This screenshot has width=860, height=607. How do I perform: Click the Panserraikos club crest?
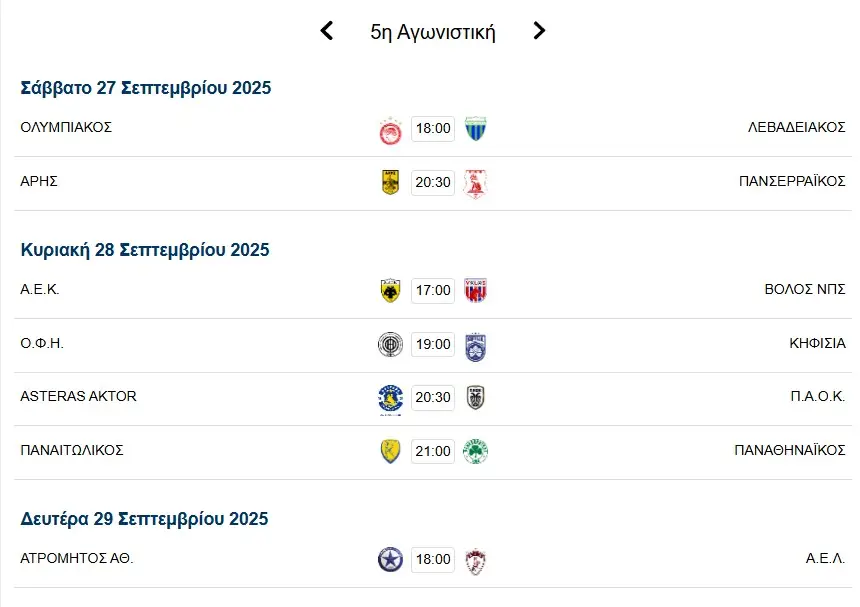[475, 183]
